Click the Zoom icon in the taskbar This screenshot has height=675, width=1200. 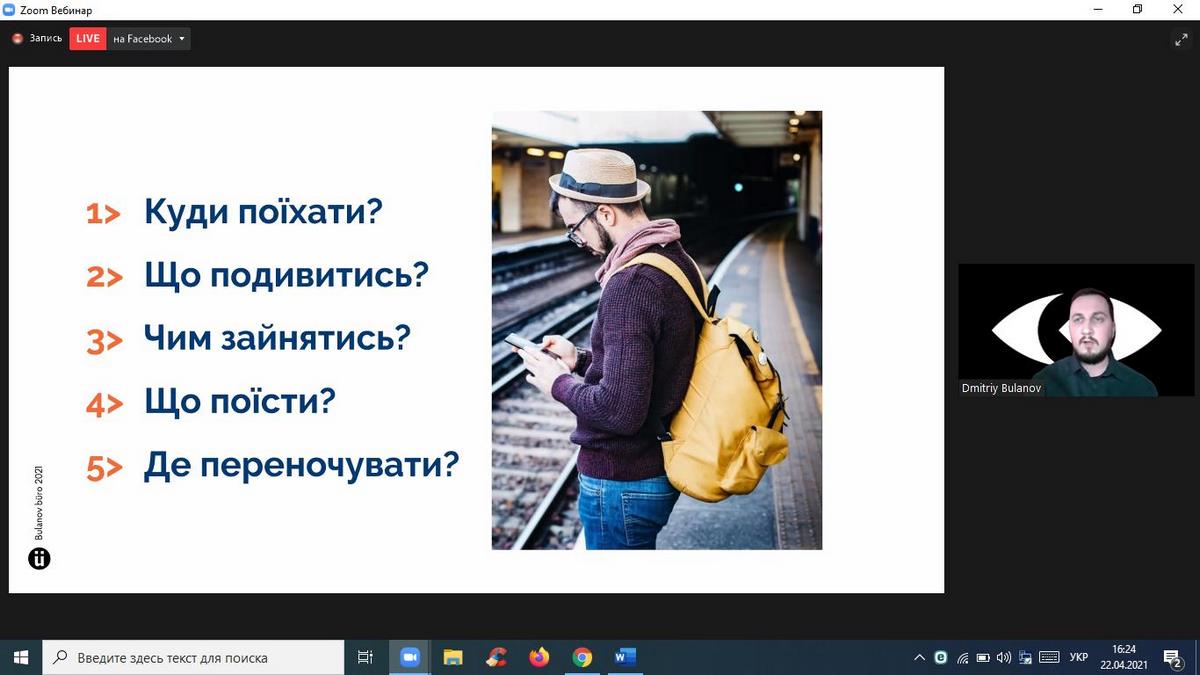(x=409, y=657)
